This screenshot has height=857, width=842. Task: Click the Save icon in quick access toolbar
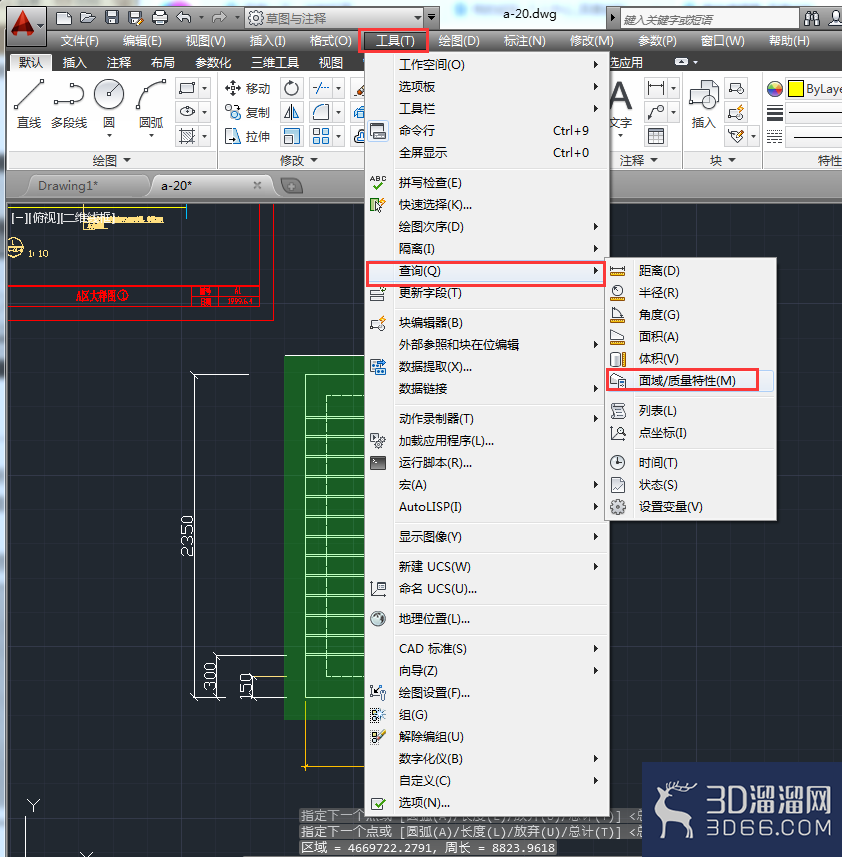[111, 18]
